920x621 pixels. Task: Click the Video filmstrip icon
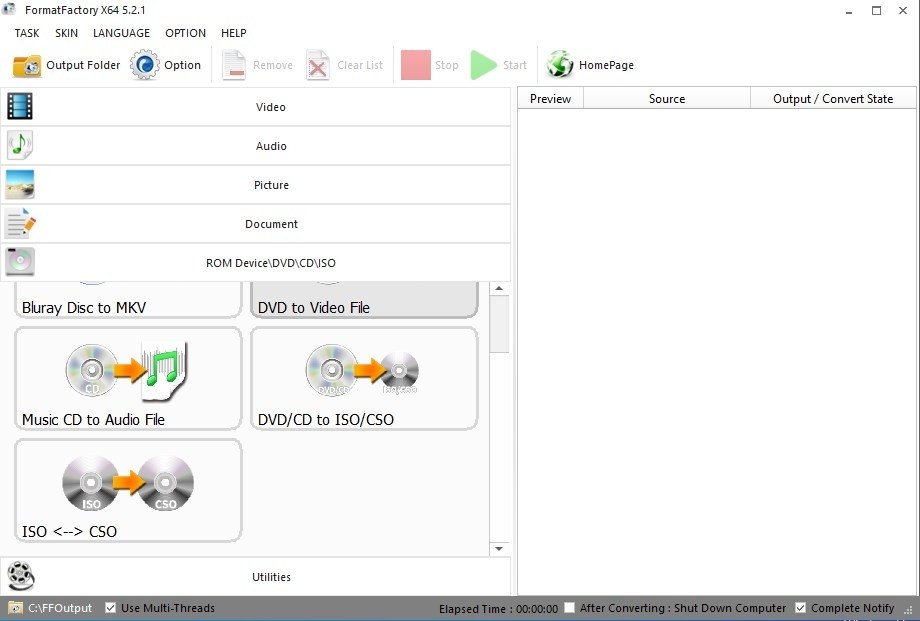(20, 106)
